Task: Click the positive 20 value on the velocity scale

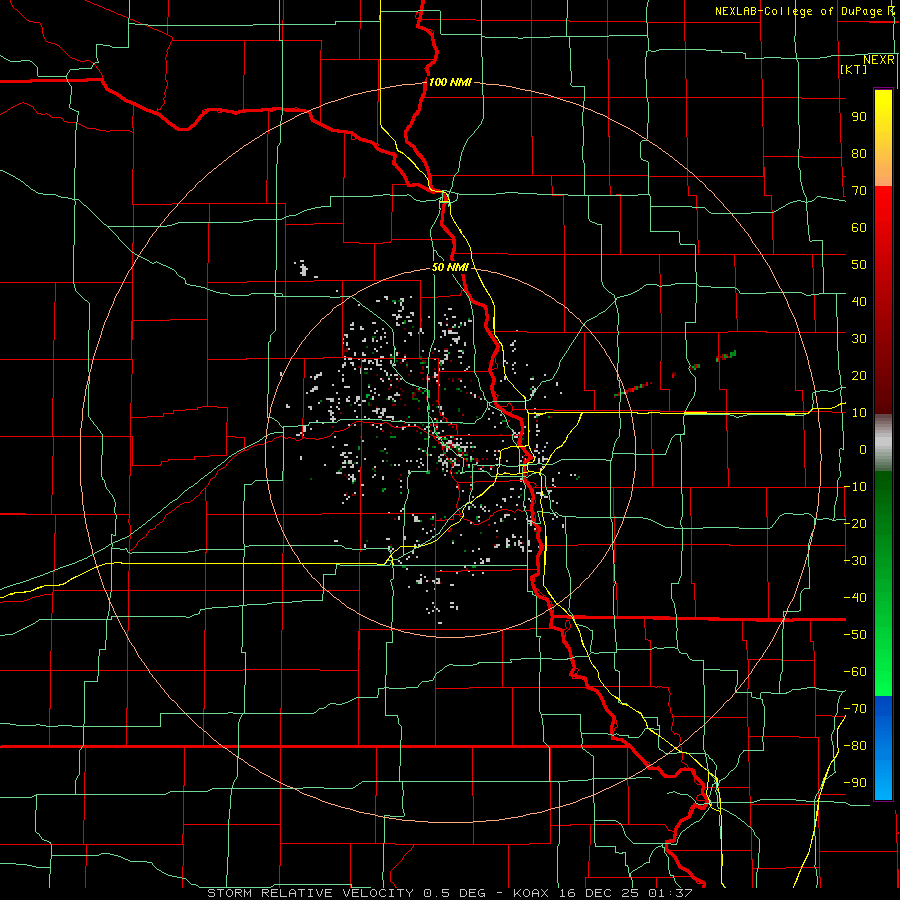Action: 859,375
